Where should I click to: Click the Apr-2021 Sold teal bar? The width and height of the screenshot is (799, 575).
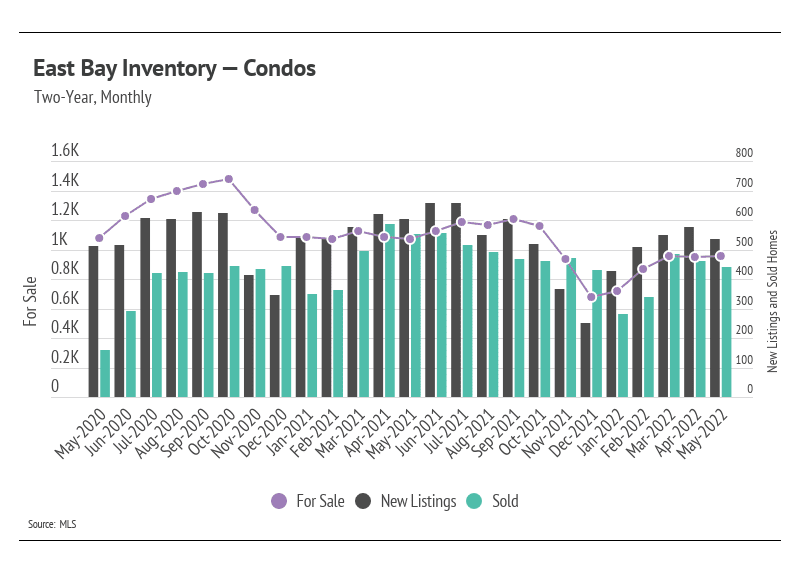pyautogui.click(x=390, y=310)
